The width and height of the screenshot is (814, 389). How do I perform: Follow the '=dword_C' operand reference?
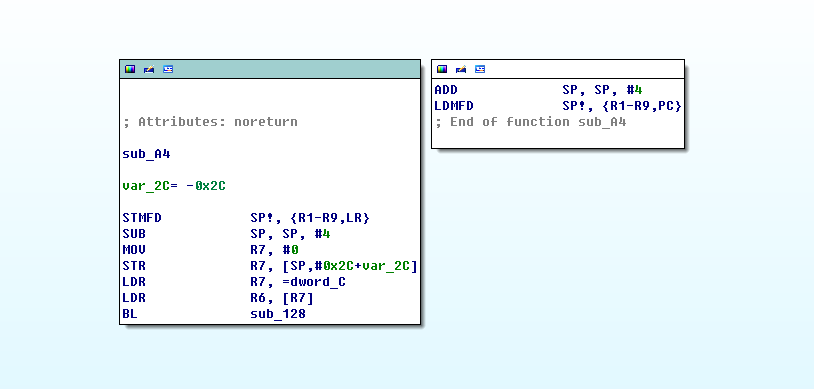pos(314,283)
